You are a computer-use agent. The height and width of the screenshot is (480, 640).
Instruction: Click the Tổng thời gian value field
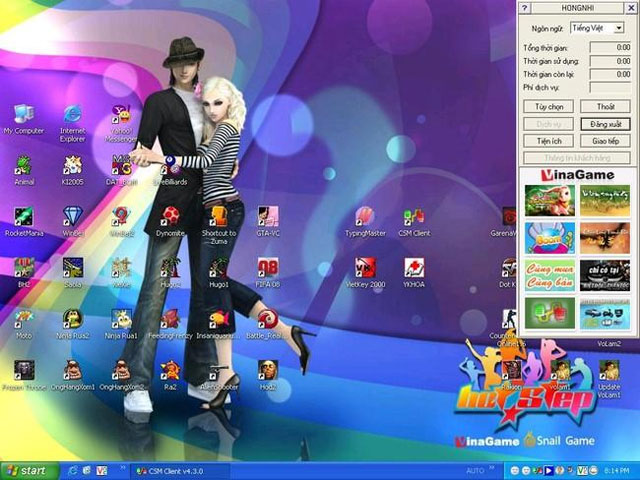coord(610,47)
